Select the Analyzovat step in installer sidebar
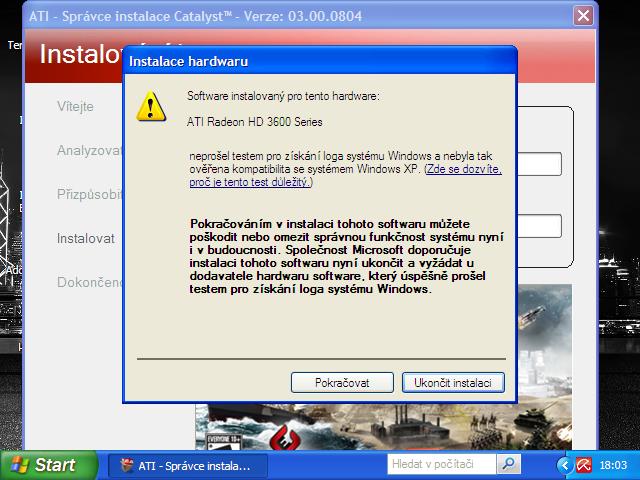The height and width of the screenshot is (480, 640). point(89,150)
